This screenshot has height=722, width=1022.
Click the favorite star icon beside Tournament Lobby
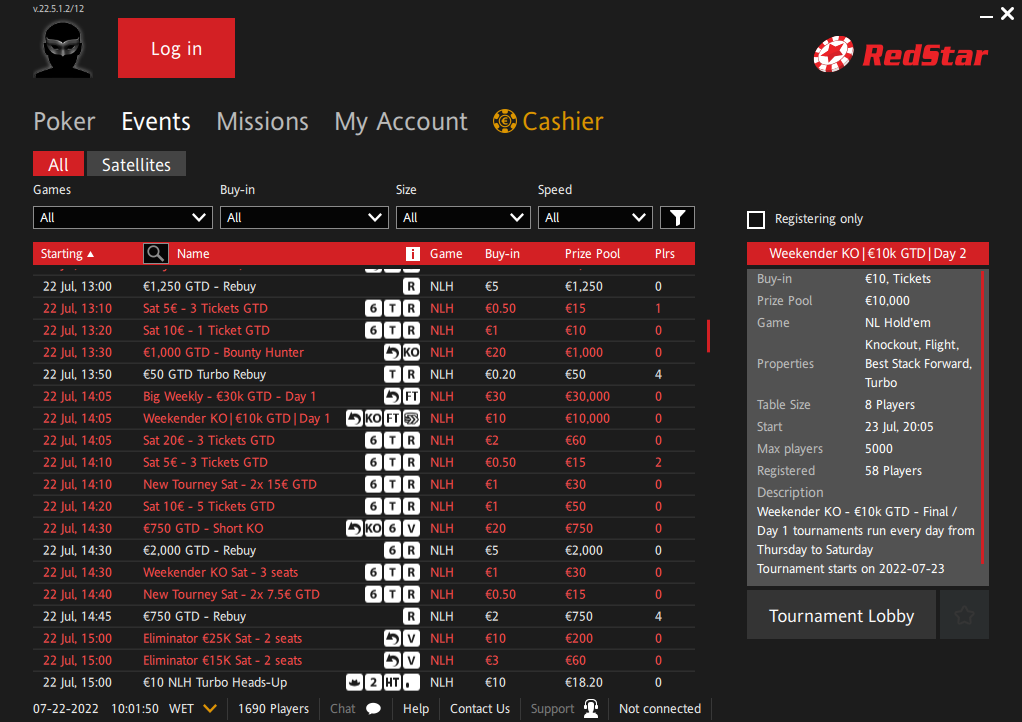point(964,615)
